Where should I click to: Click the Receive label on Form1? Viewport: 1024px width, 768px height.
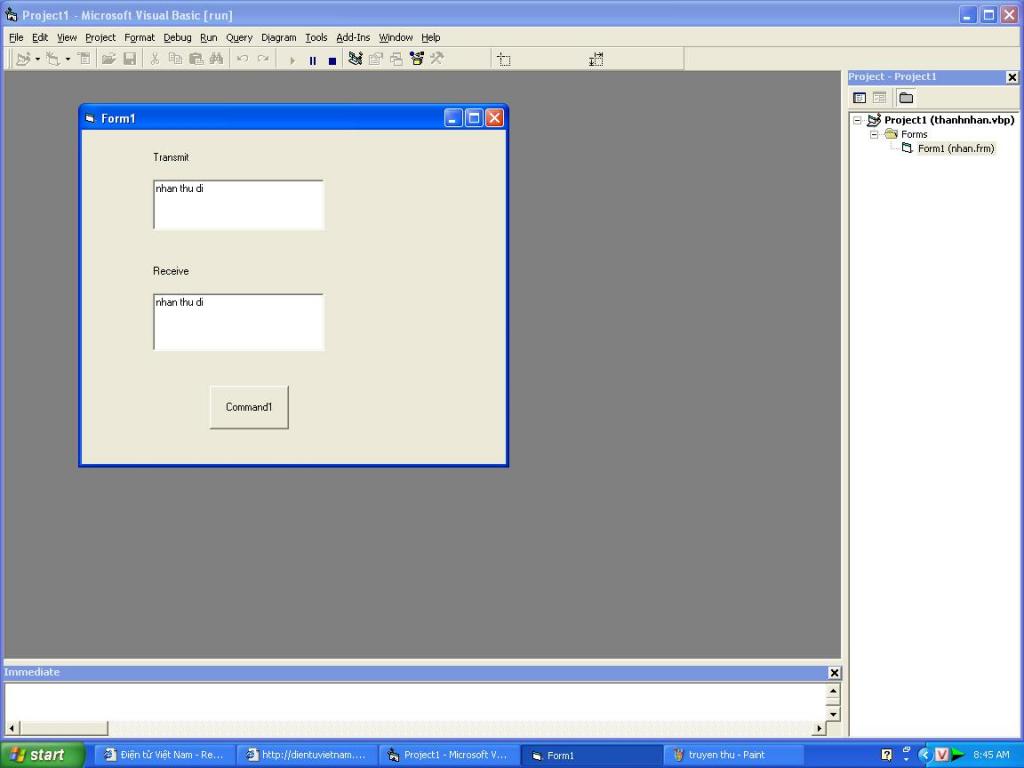tap(170, 271)
